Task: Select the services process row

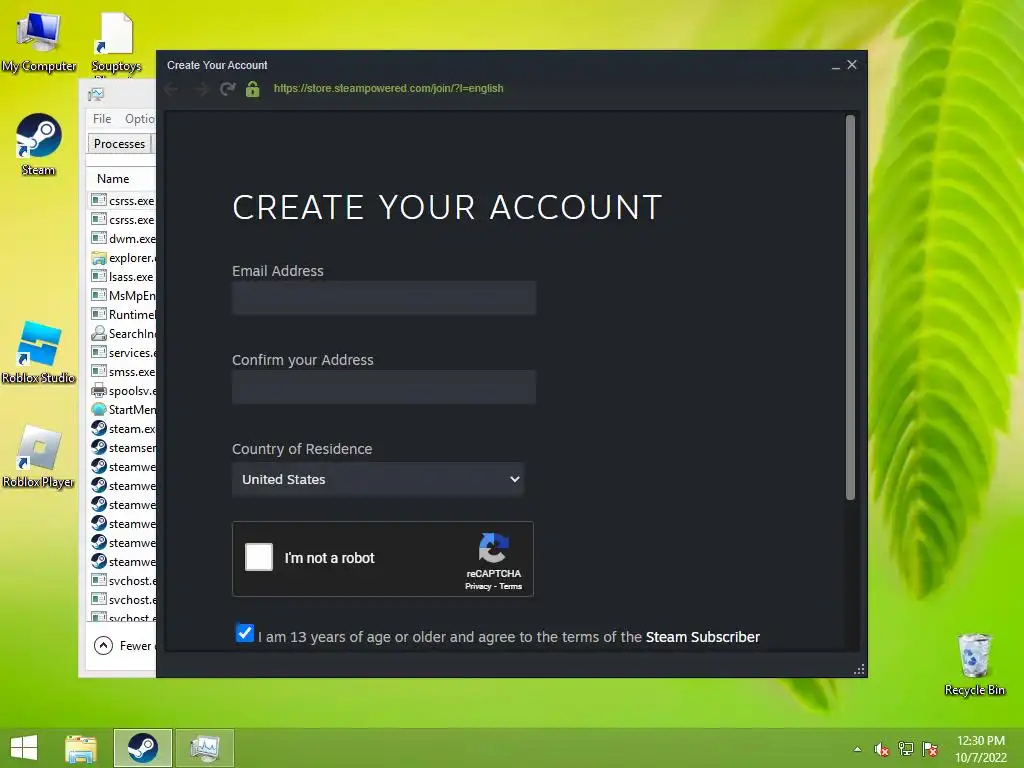Action: tap(121, 353)
